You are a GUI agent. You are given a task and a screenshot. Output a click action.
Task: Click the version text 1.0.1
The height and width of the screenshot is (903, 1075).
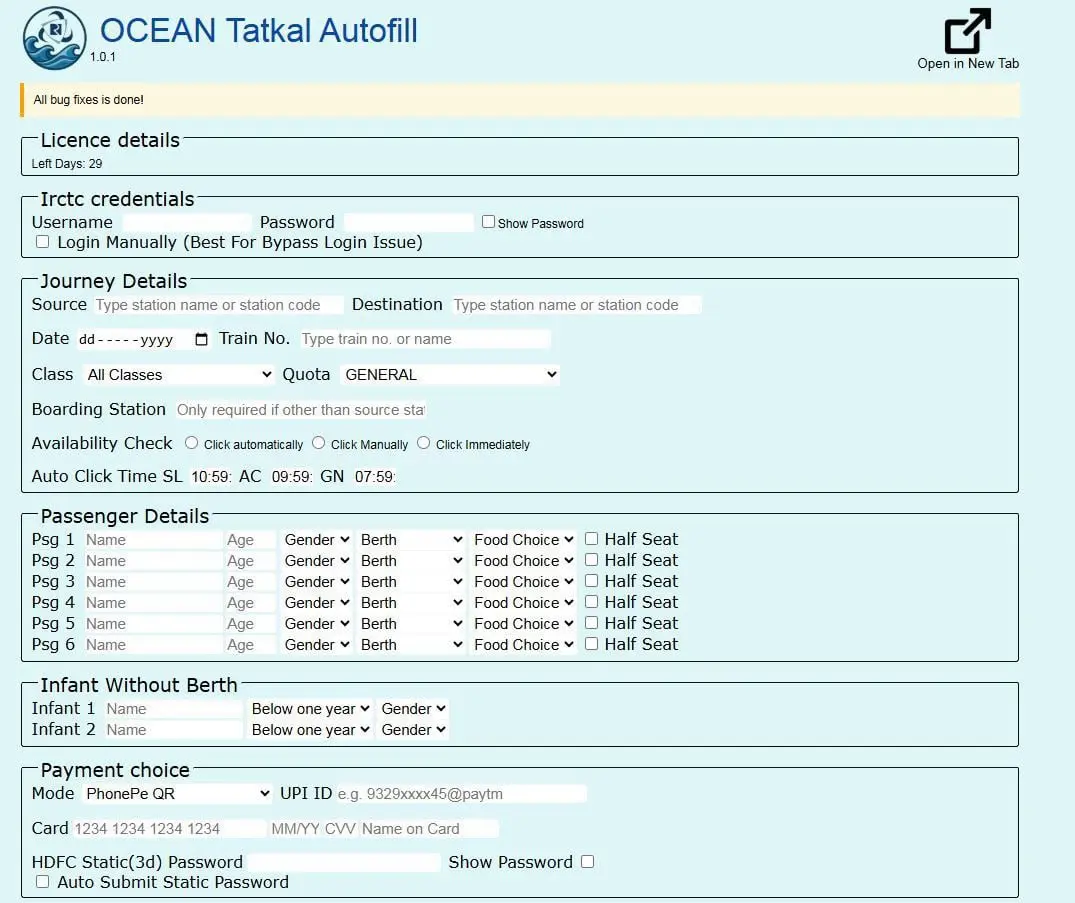pyautogui.click(x=103, y=57)
